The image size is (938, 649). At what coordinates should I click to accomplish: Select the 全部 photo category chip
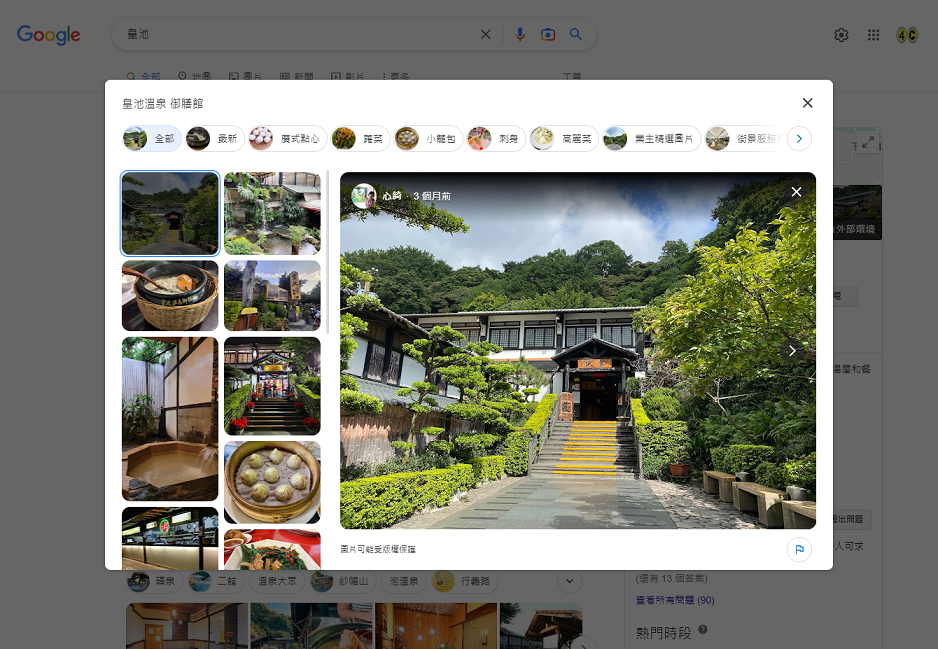point(153,139)
